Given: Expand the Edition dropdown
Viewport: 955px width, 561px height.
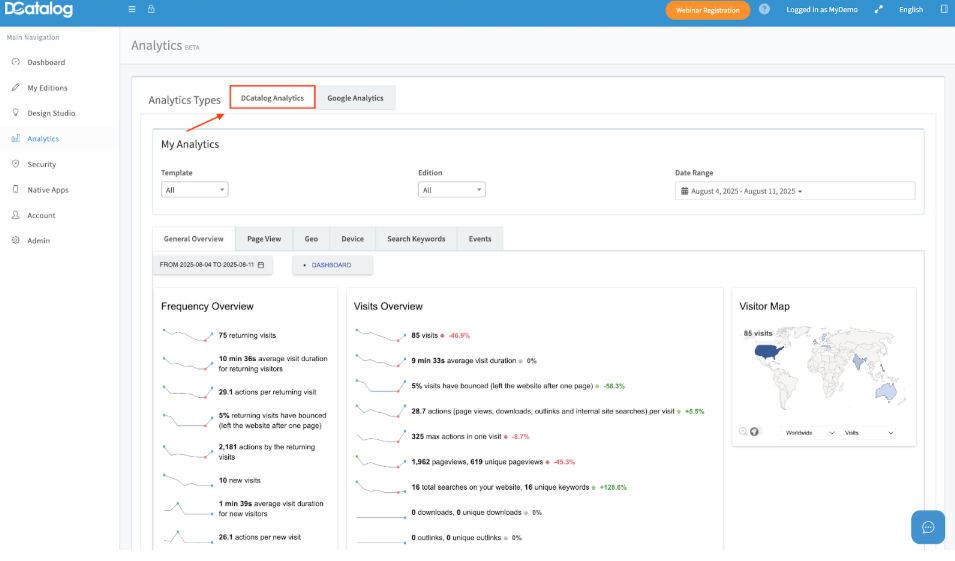Looking at the screenshot, I should (452, 190).
